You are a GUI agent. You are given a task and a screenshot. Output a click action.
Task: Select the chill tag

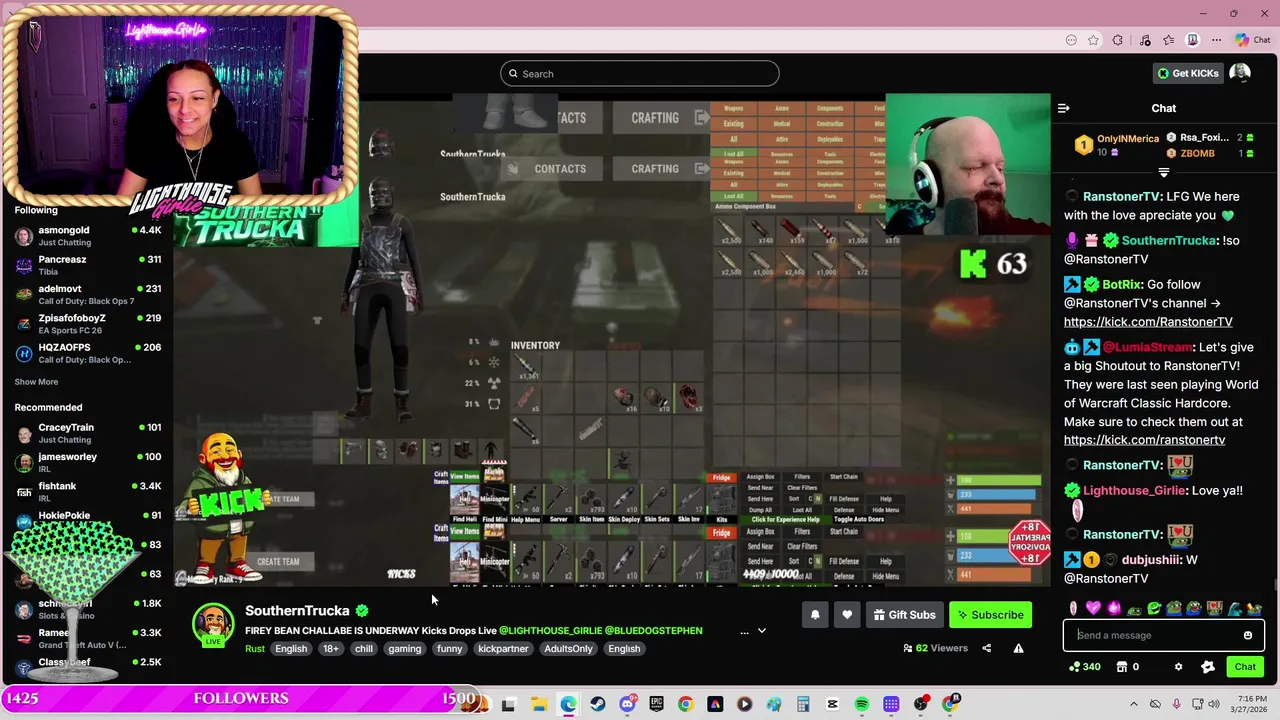(364, 649)
